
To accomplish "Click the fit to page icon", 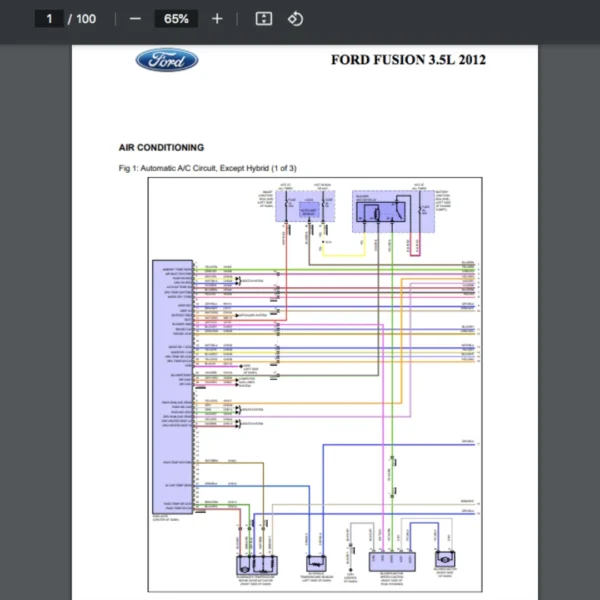I will [x=264, y=19].
